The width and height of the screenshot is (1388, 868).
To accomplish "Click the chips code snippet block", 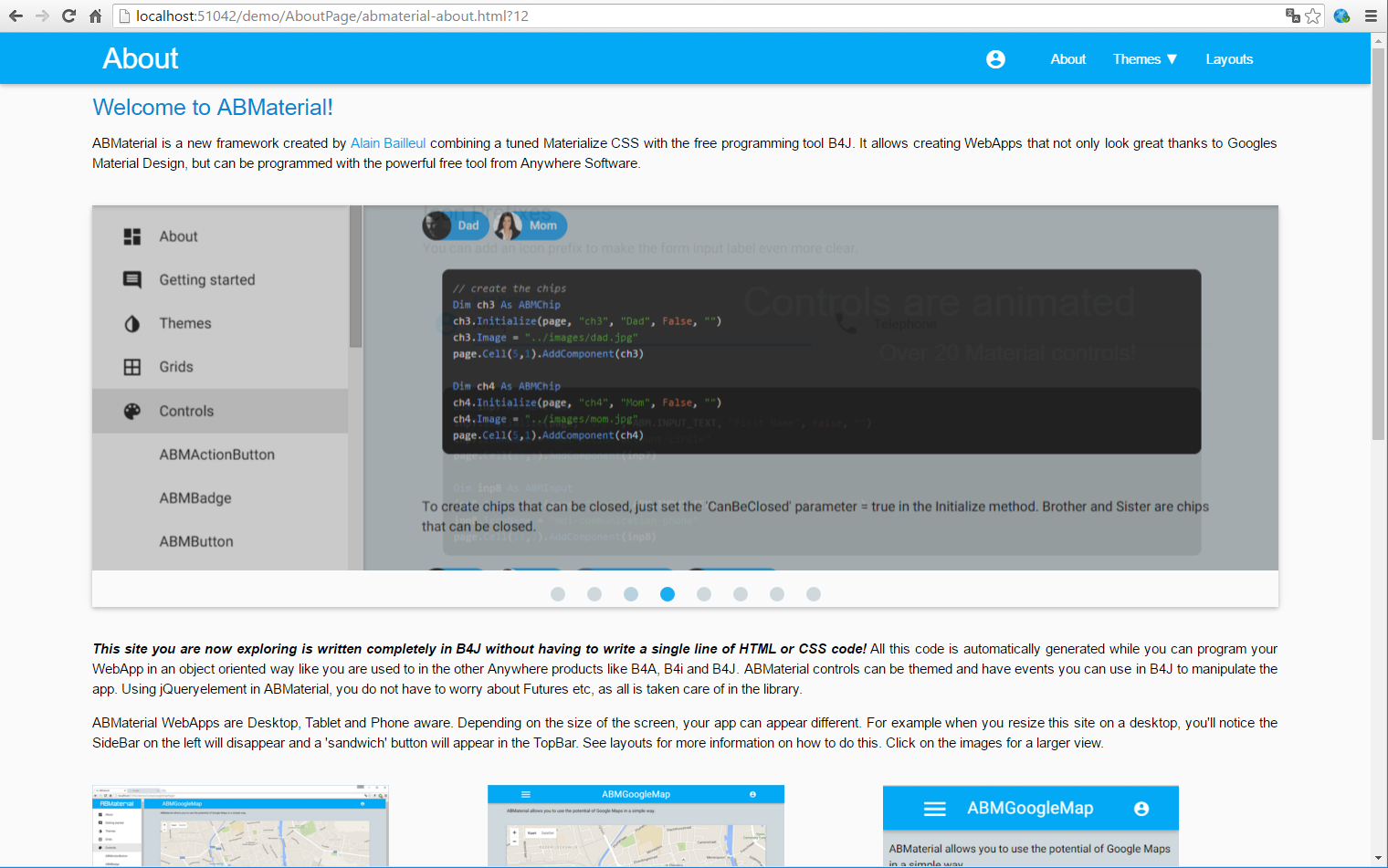I will (822, 361).
